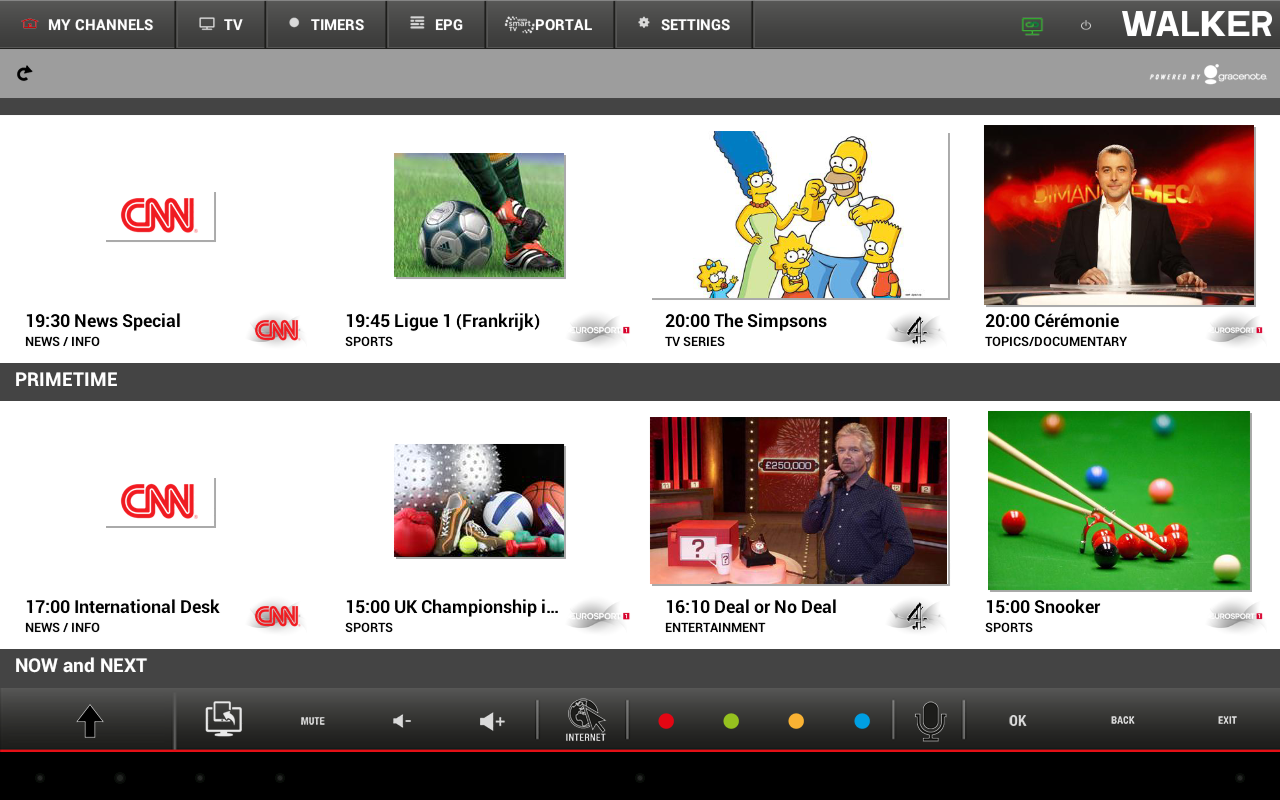This screenshot has height=800, width=1280.
Task: Select 16:10 Deal or No Deal title
Action: [x=751, y=607]
